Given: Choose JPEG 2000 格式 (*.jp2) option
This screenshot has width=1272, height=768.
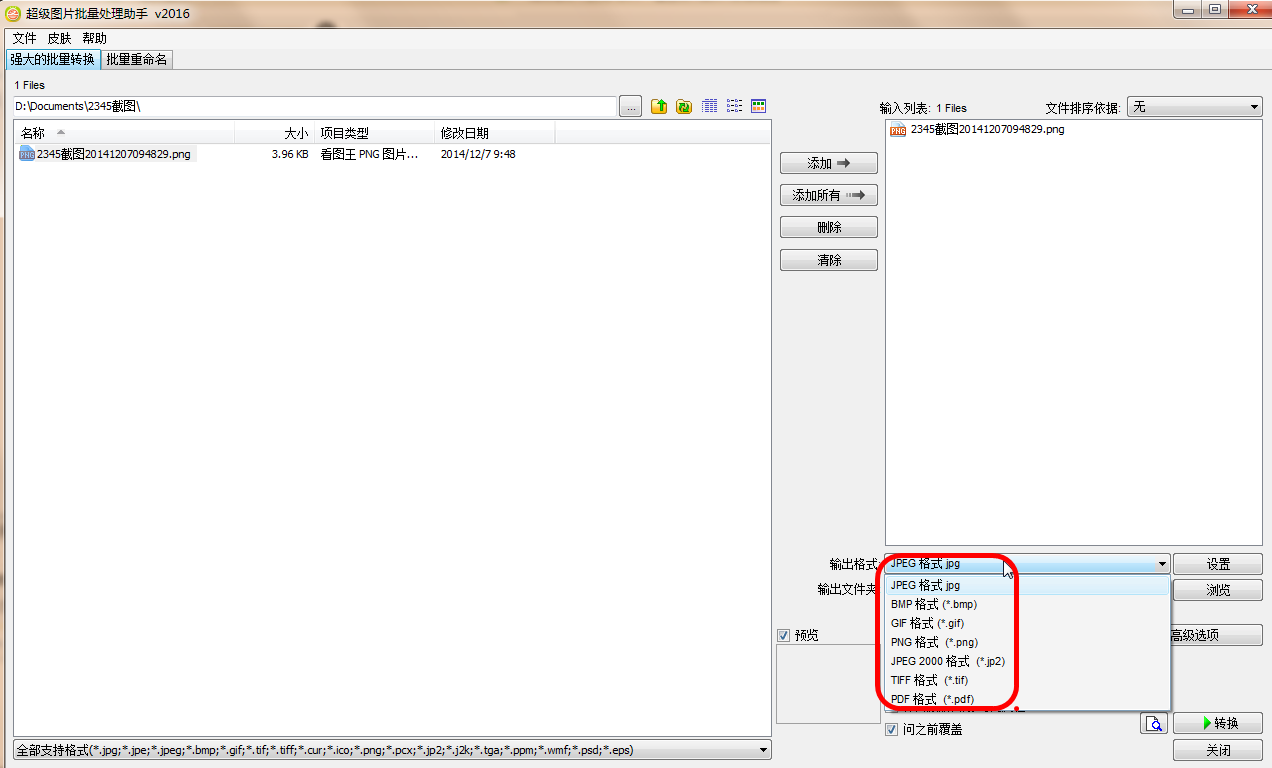Looking at the screenshot, I should tap(1027, 661).
